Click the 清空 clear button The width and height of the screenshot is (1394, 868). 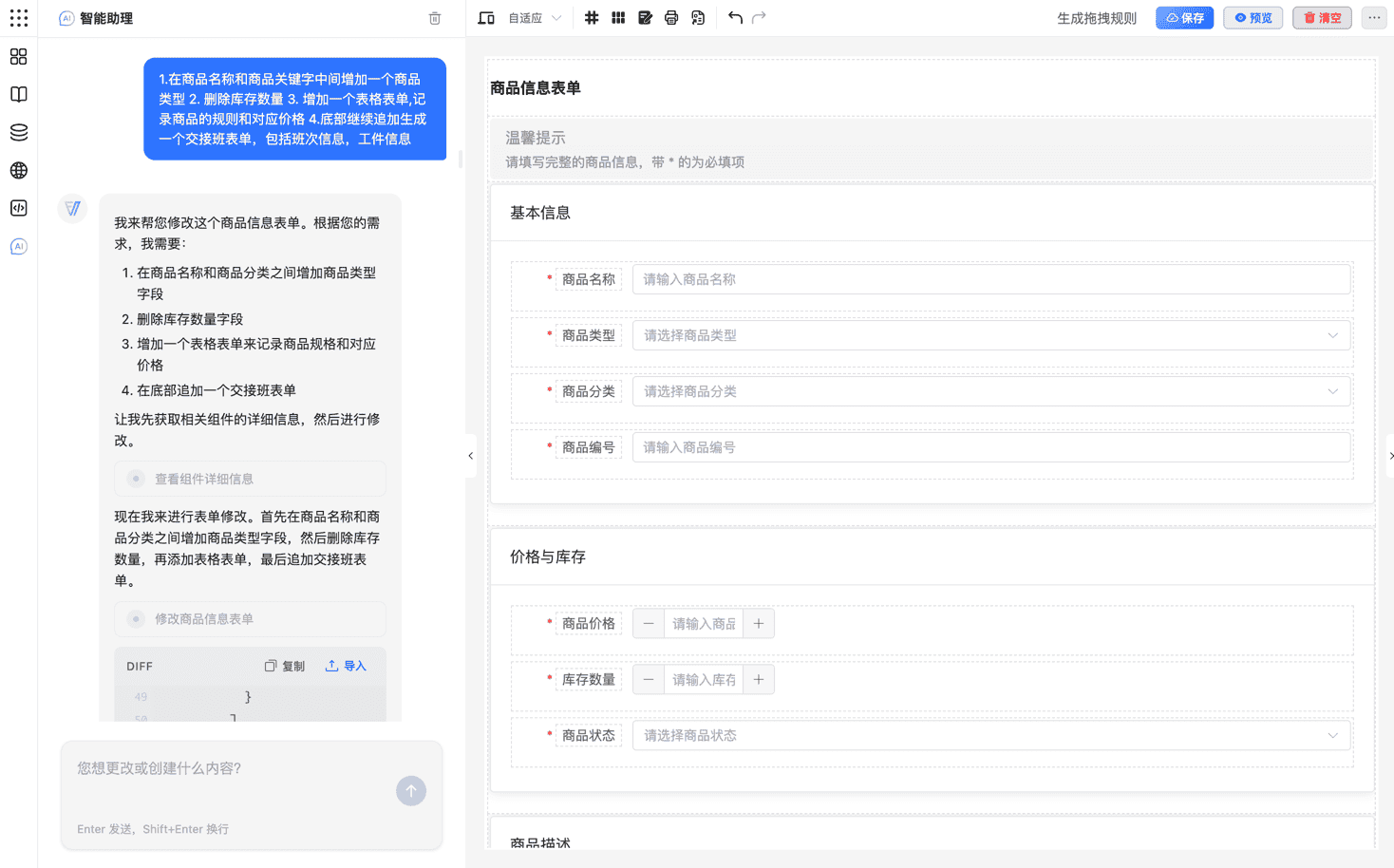pyautogui.click(x=1322, y=18)
